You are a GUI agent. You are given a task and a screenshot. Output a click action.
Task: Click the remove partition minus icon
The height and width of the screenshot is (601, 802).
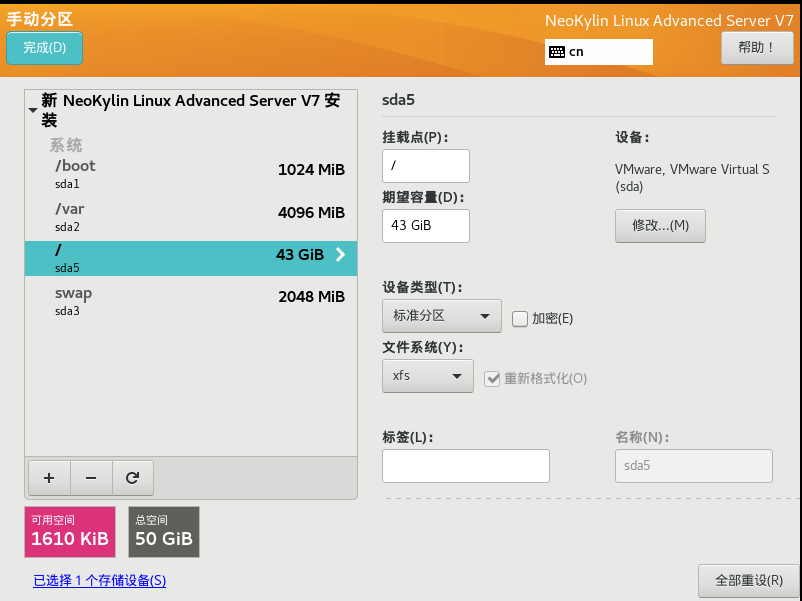91,478
